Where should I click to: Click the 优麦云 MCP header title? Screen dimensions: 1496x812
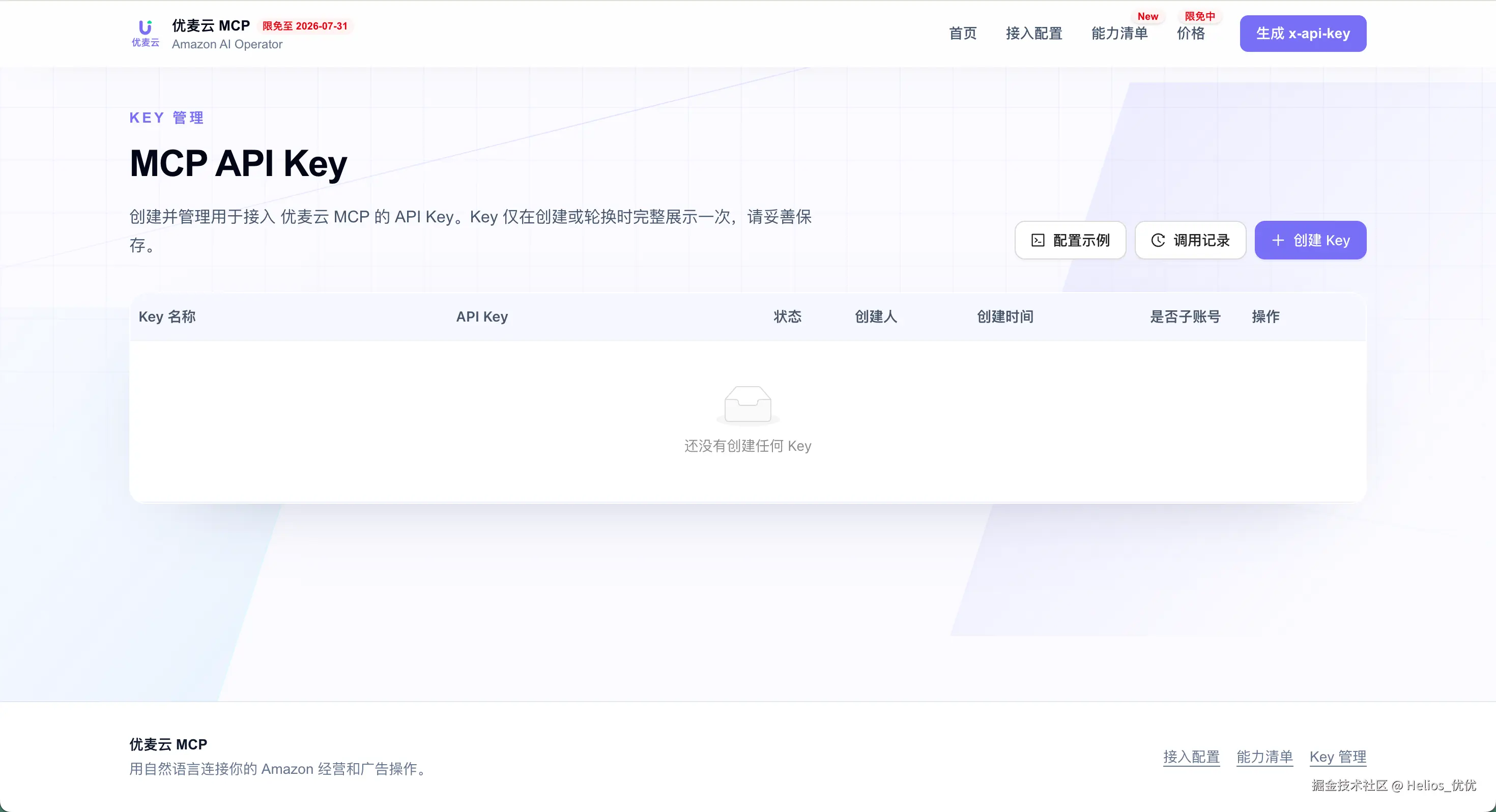coord(211,25)
